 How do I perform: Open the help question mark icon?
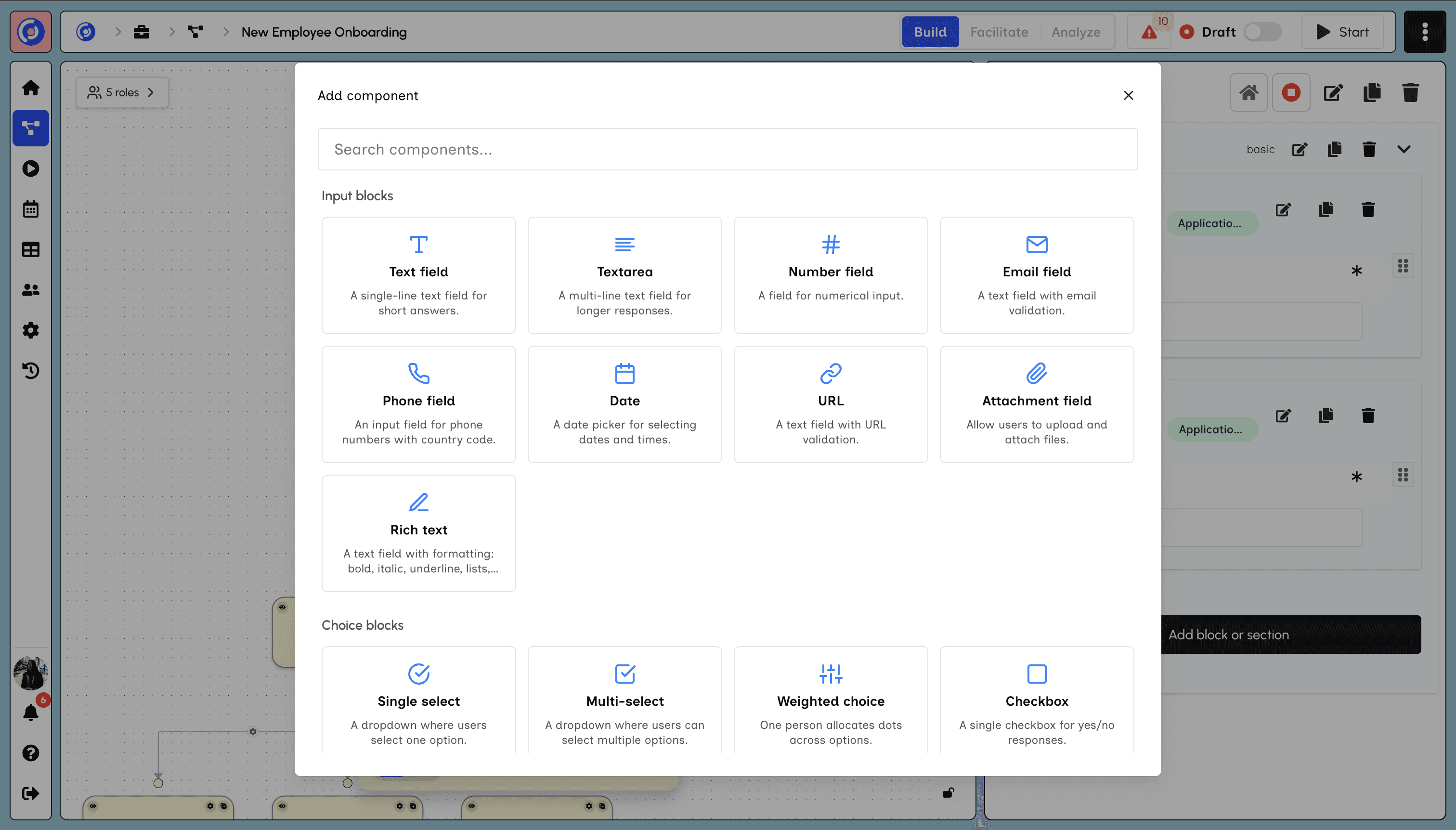point(31,753)
